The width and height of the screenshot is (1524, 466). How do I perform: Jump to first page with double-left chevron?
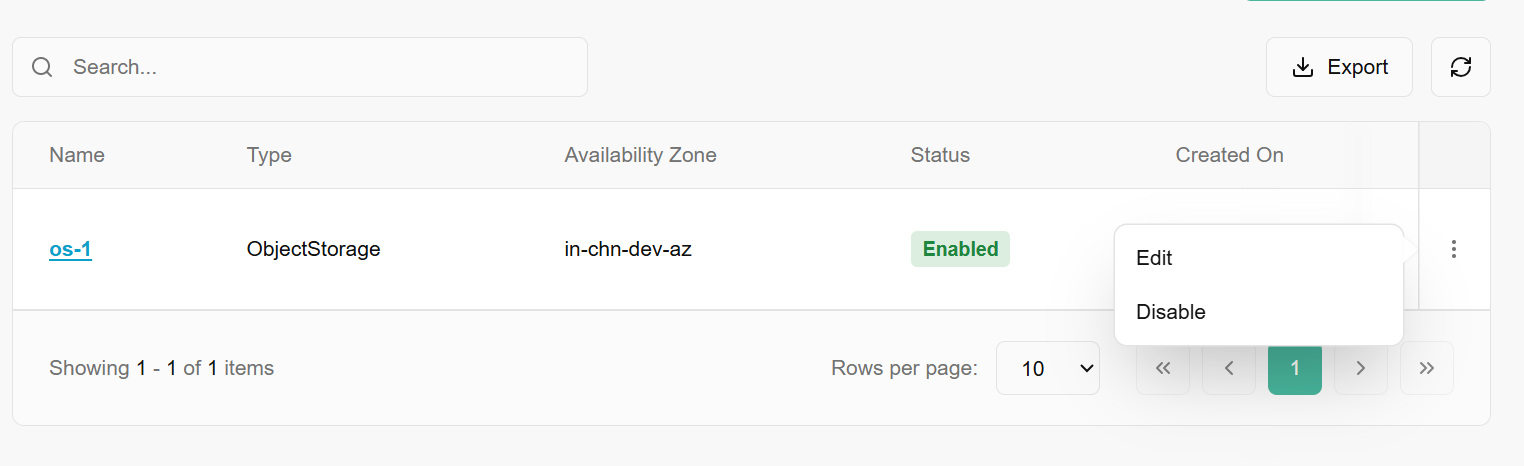pos(1163,368)
